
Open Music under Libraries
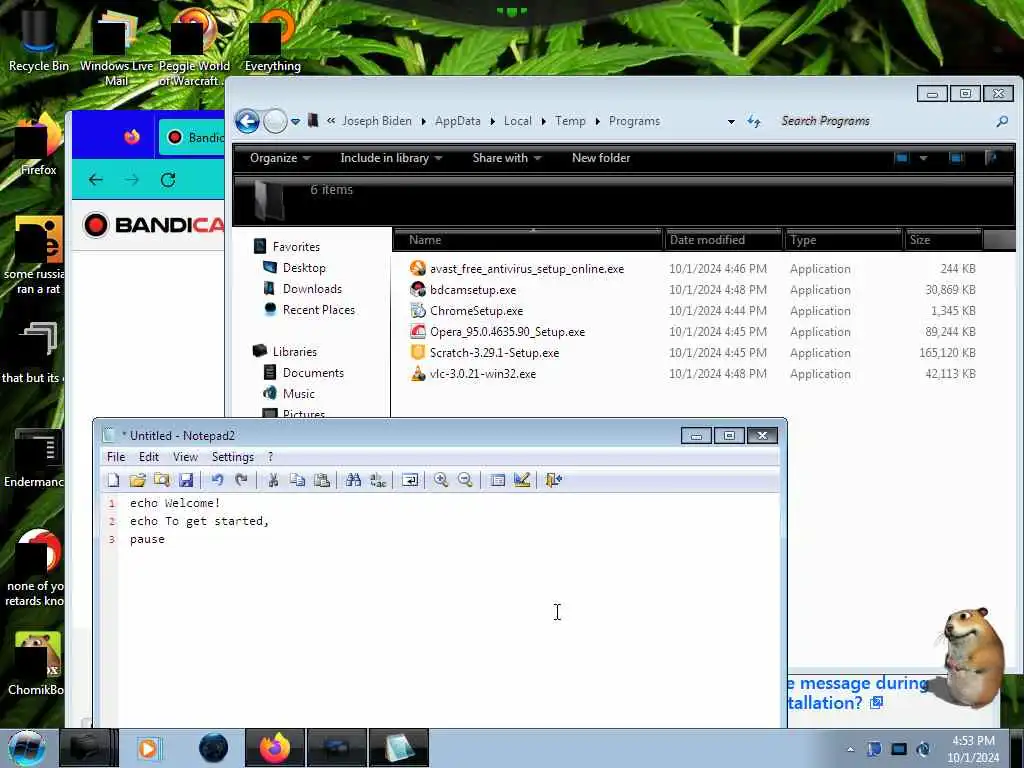point(298,393)
